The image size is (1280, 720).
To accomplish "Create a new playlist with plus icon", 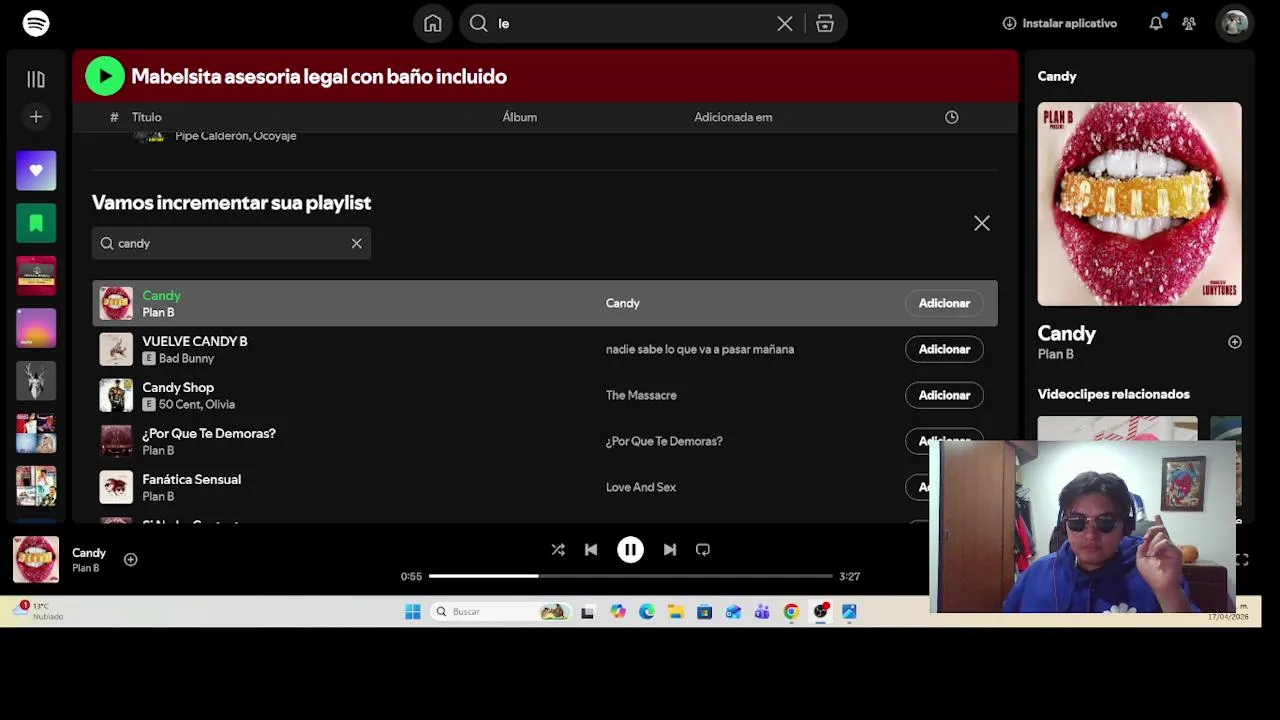I will pos(36,117).
